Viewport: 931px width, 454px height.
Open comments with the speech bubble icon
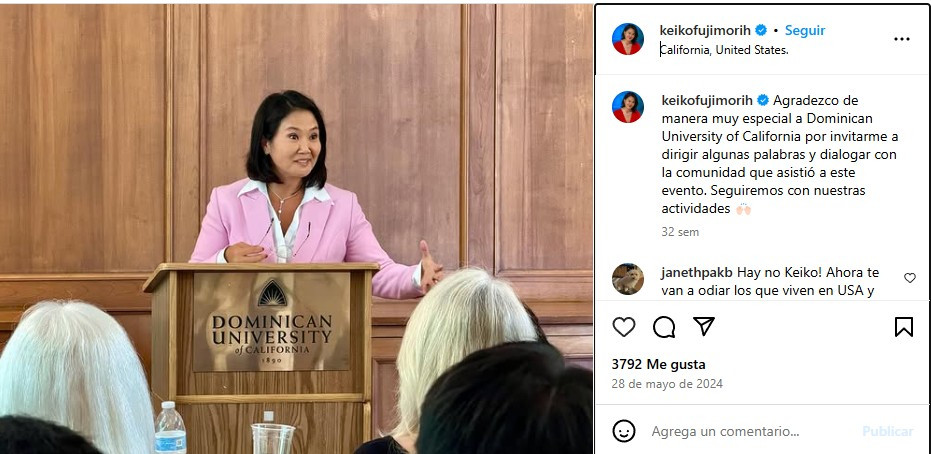coord(664,327)
